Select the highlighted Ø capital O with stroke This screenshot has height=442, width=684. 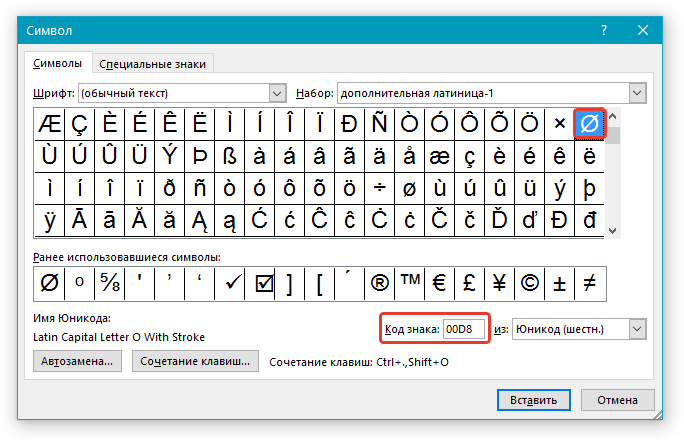[589, 124]
